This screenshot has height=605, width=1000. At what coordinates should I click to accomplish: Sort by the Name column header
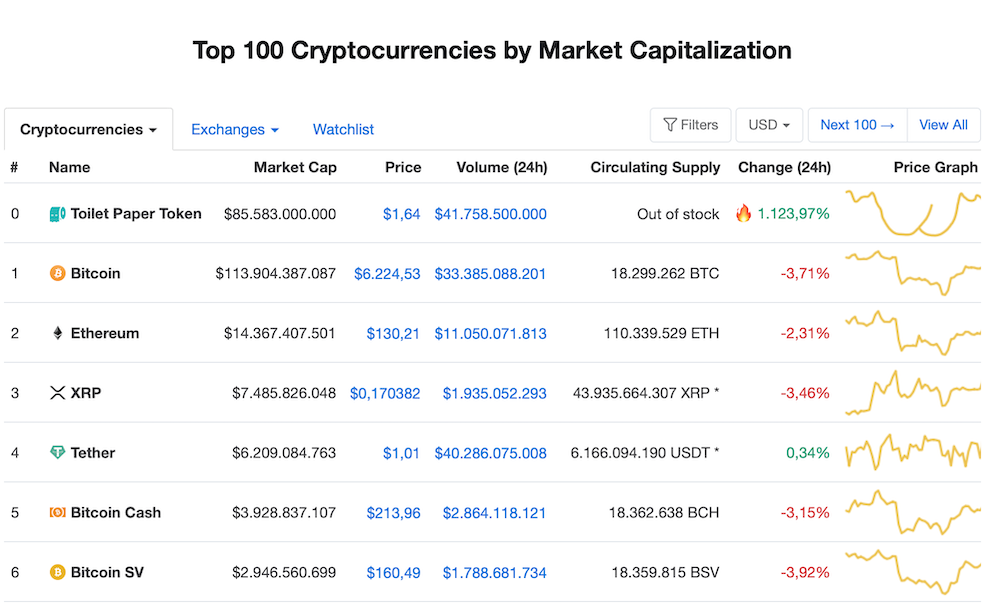70,167
